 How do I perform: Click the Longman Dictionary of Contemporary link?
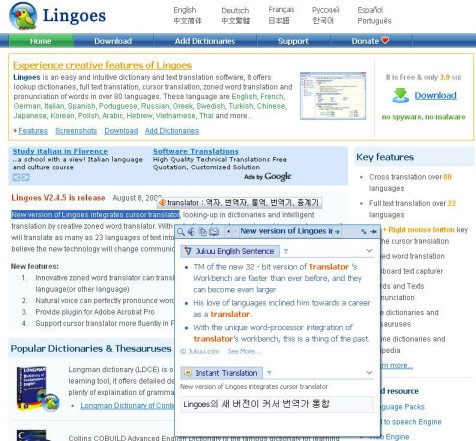[127, 405]
